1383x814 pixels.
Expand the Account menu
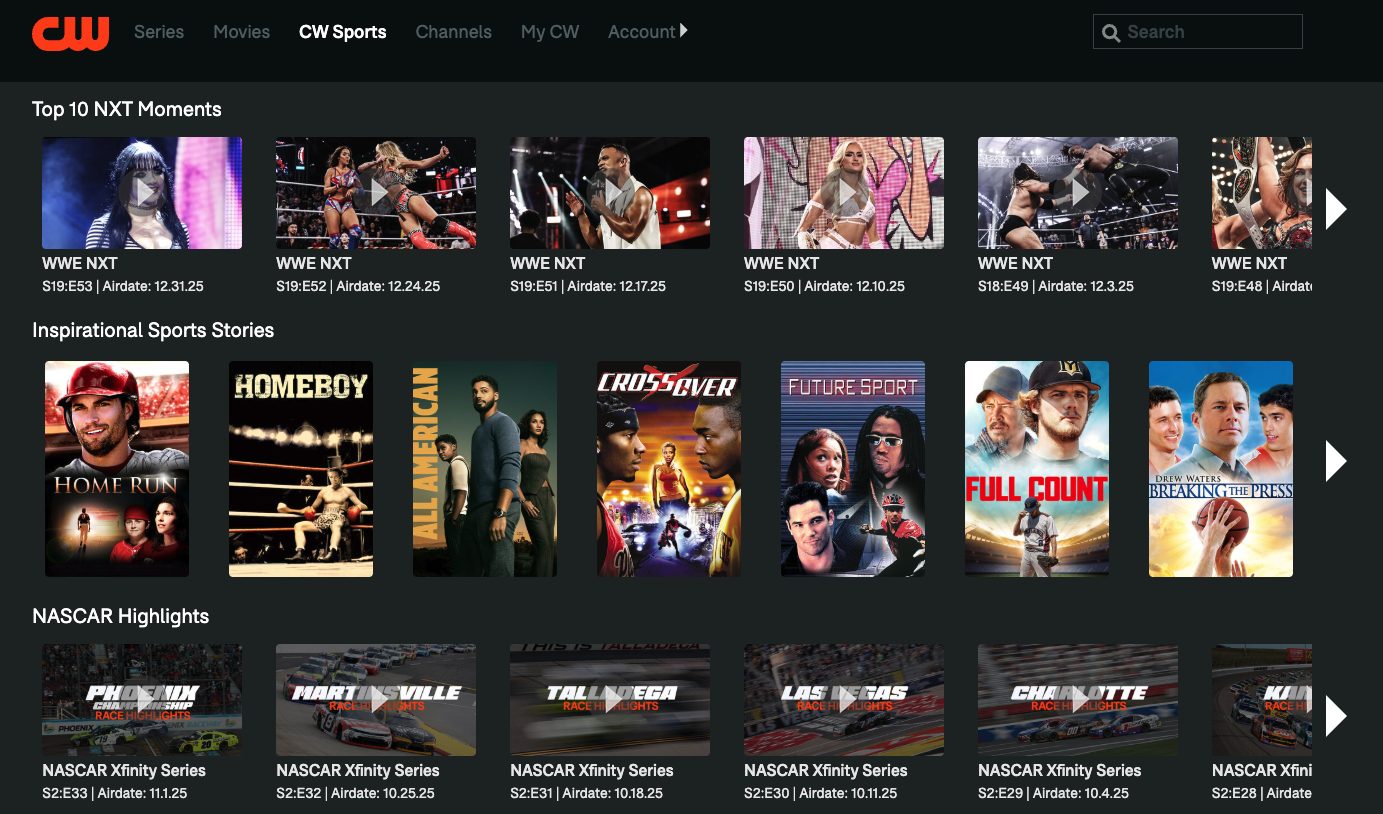point(648,31)
